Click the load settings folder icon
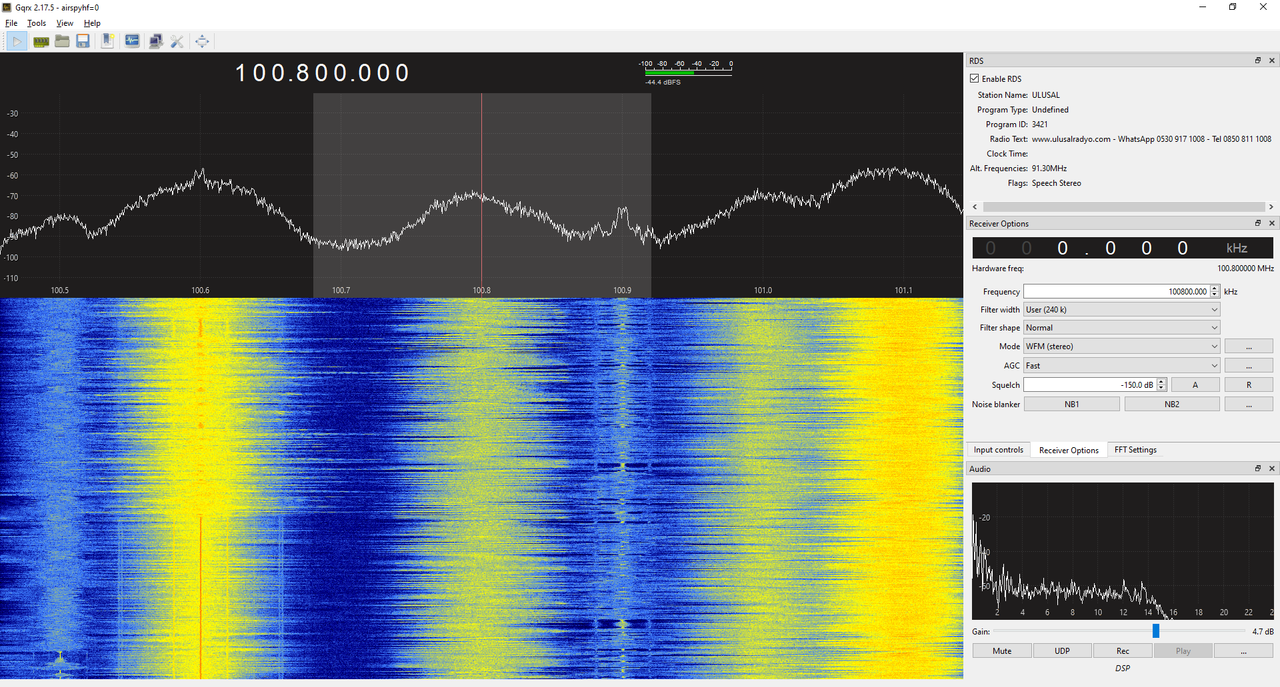Viewport: 1280px width, 687px height. click(x=62, y=41)
